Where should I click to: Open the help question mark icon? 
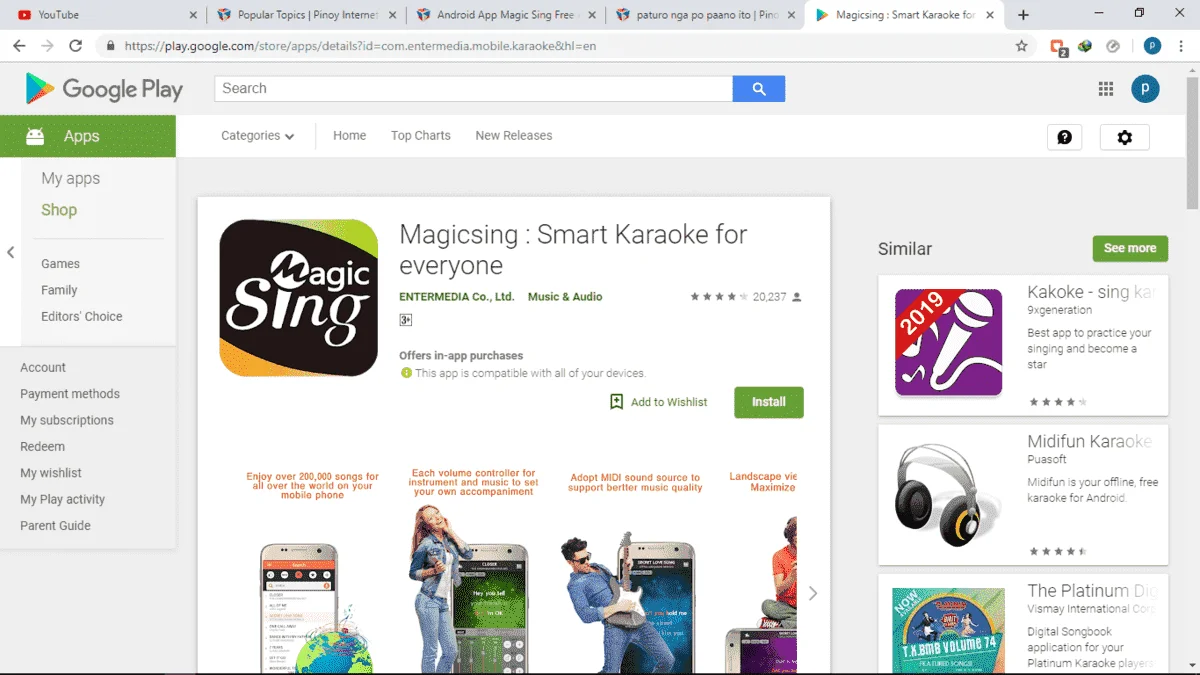pos(1064,137)
